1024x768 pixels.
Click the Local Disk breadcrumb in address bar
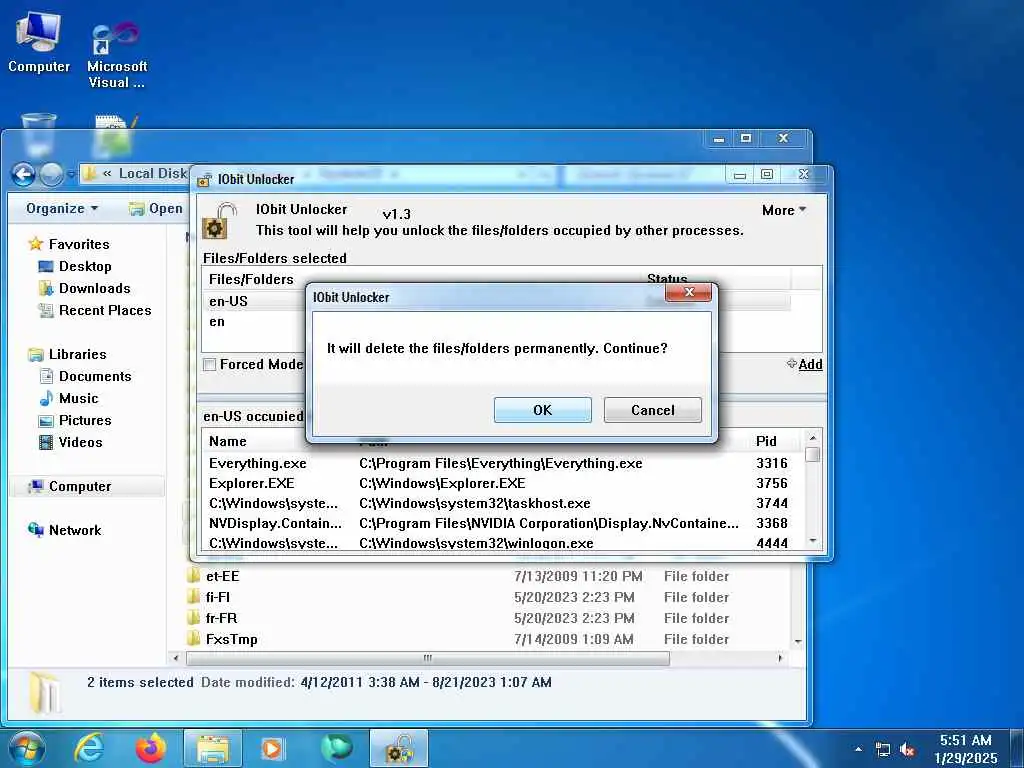click(152, 174)
